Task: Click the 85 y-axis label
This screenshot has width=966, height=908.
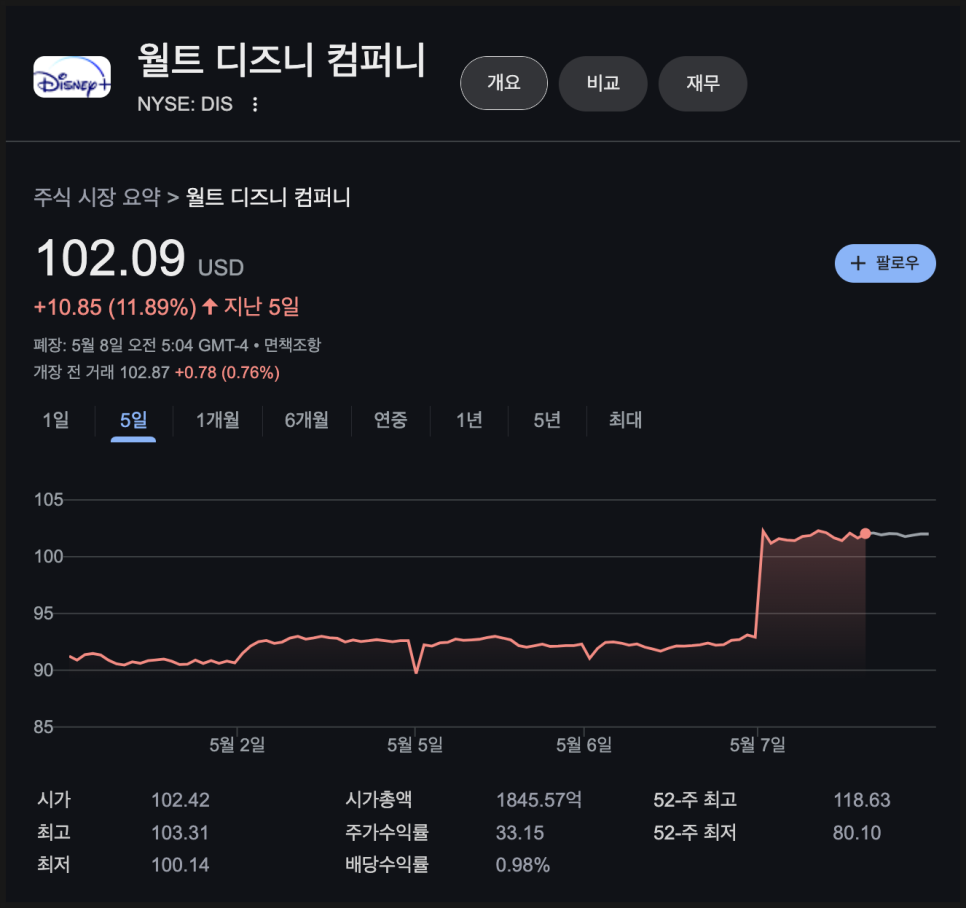Action: [x=44, y=727]
